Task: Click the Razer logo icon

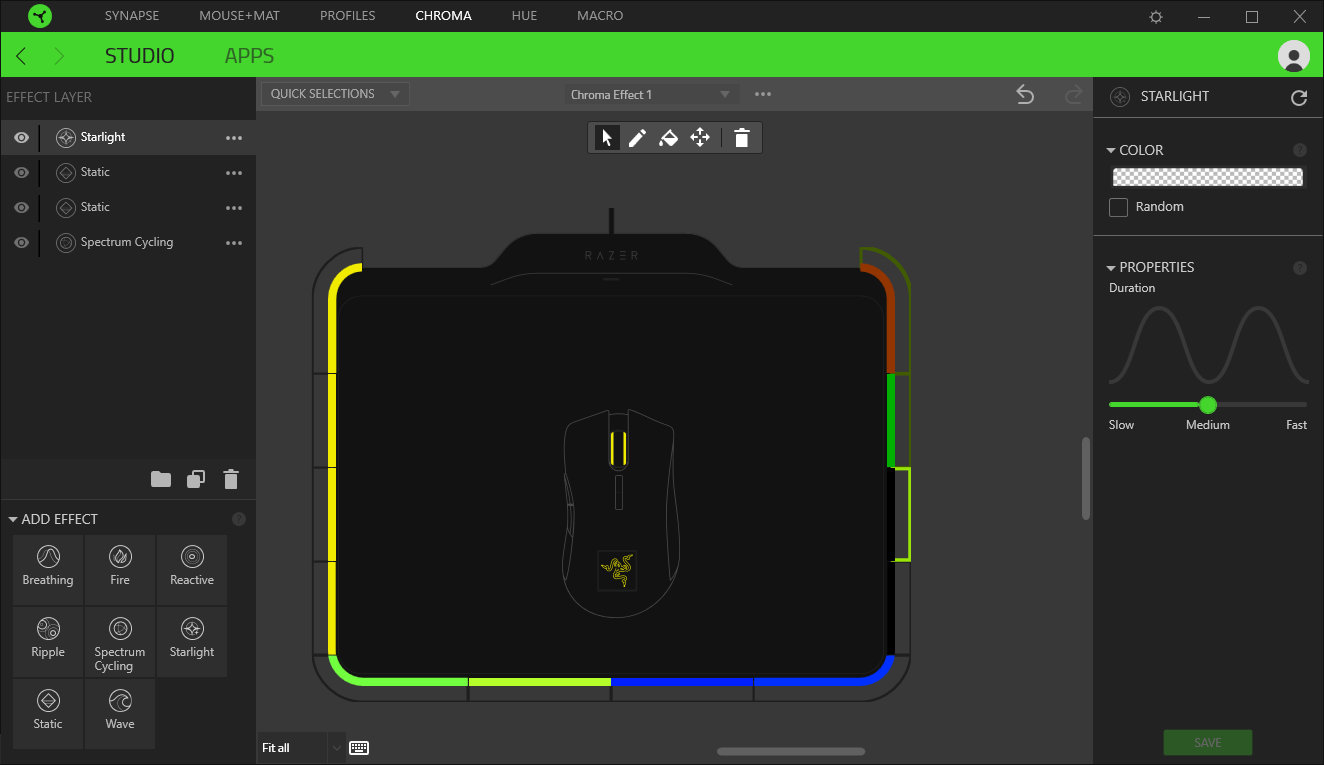Action: [x=41, y=16]
